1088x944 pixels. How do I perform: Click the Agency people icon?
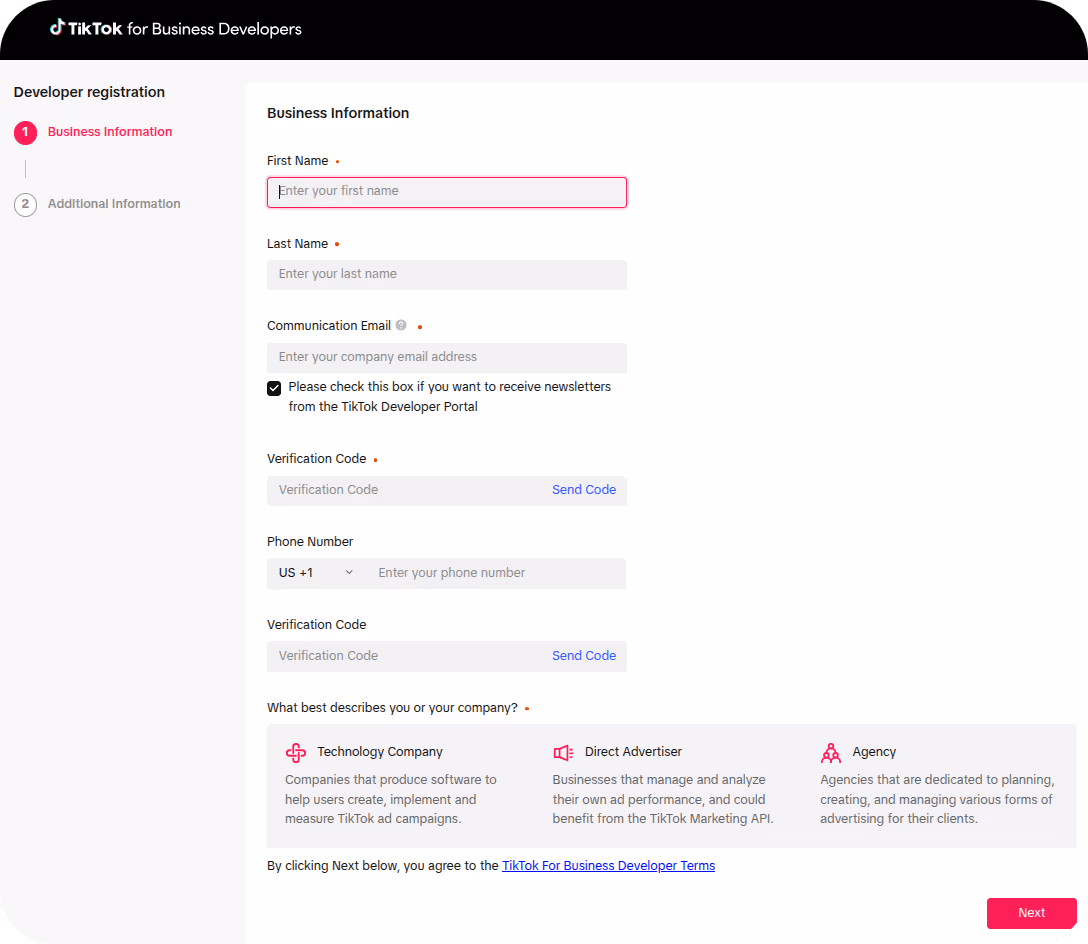point(831,752)
